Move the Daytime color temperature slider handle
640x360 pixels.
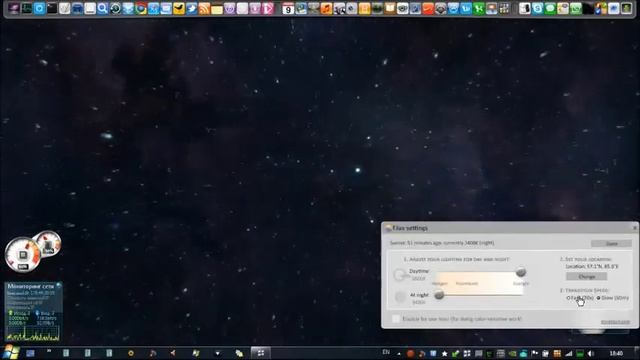pos(520,272)
